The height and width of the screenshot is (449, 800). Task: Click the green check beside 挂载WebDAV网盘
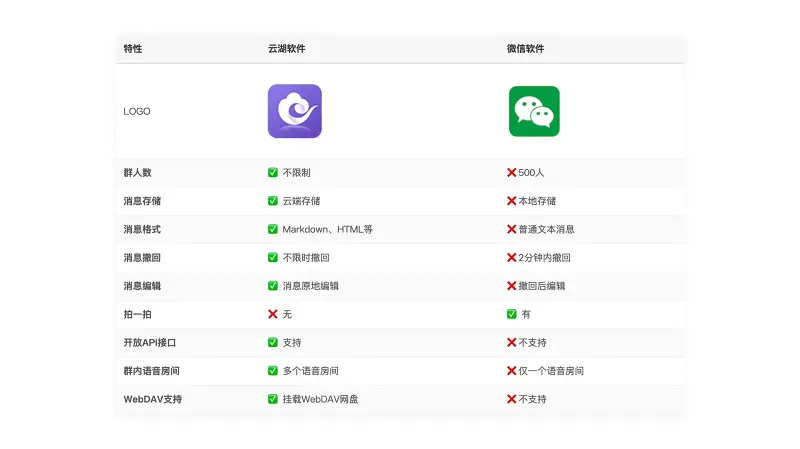pyautogui.click(x=273, y=399)
